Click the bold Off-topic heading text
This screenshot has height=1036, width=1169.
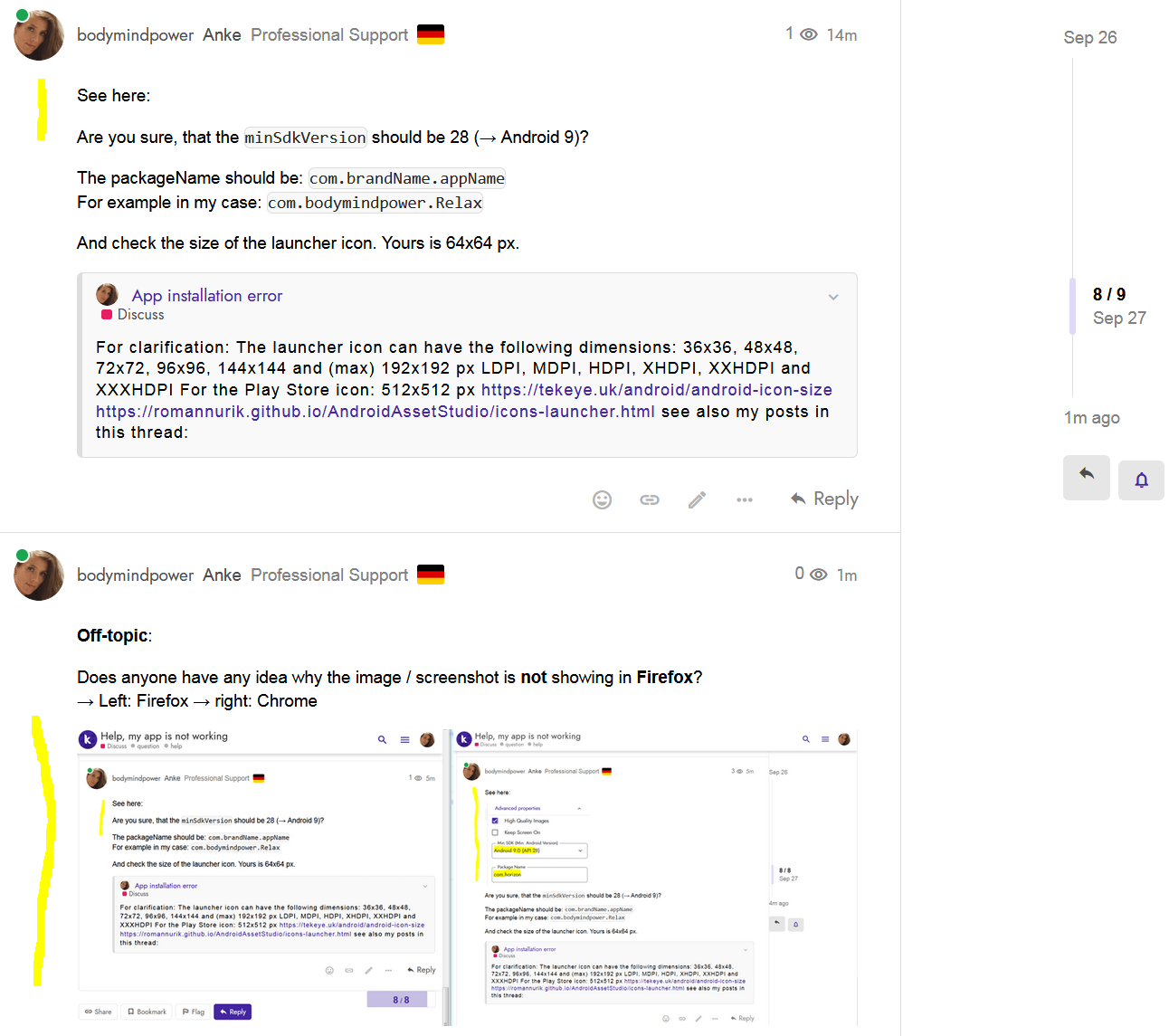[112, 636]
